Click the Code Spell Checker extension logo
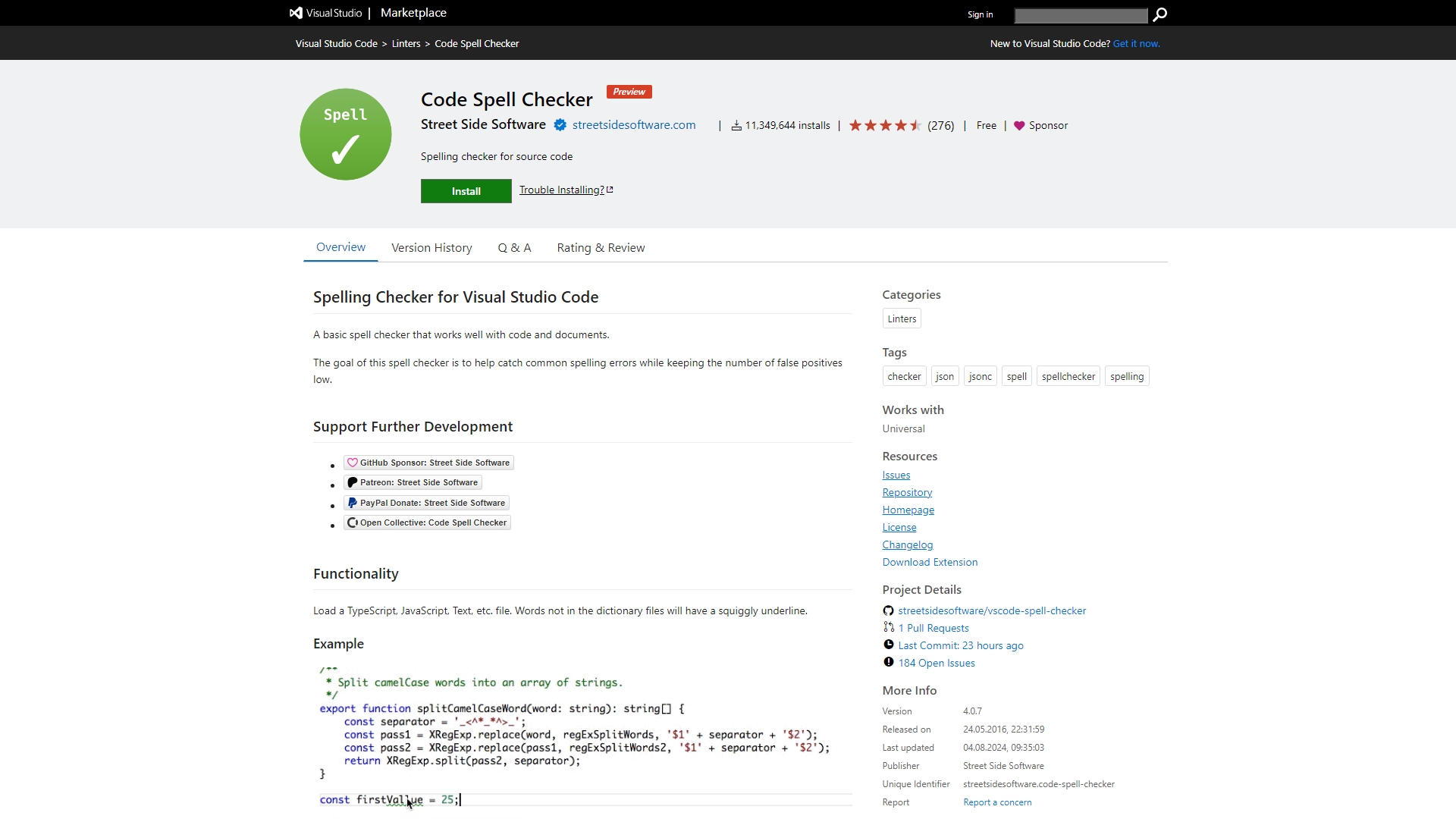 [x=346, y=134]
